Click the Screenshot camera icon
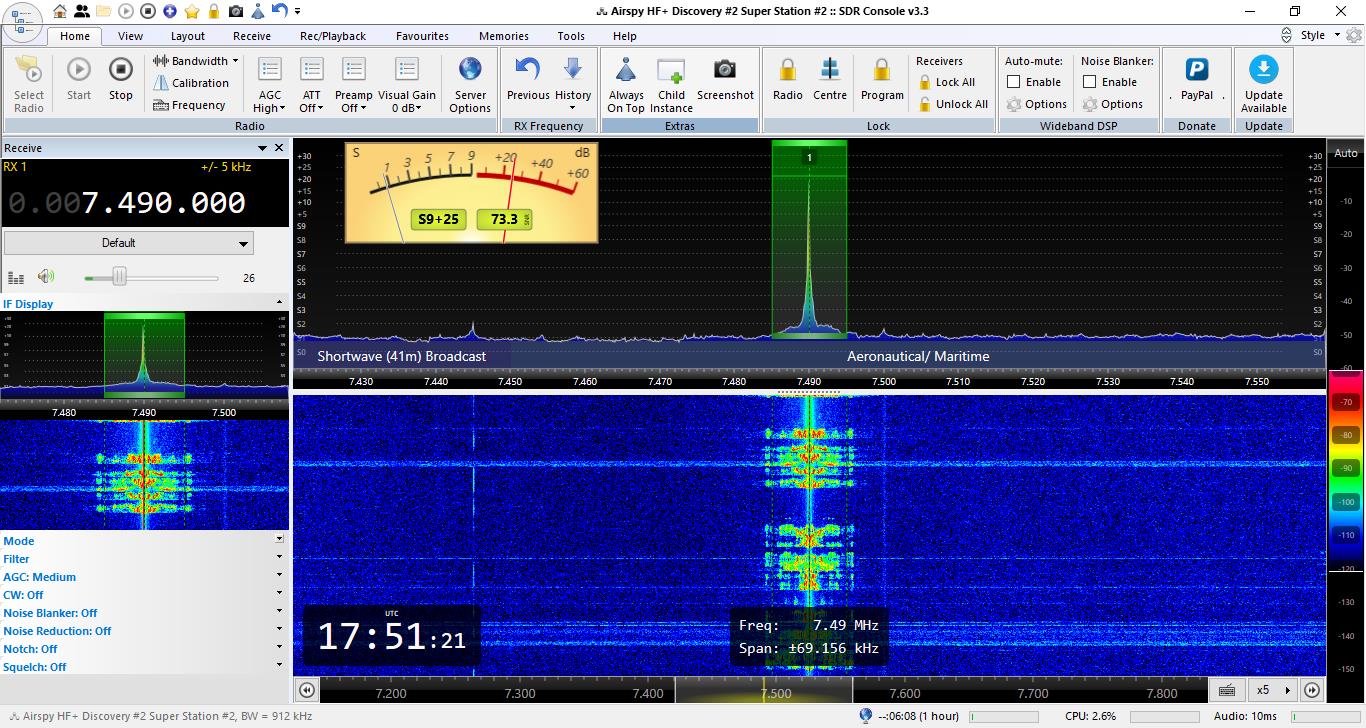This screenshot has width=1366, height=728. pos(725,70)
